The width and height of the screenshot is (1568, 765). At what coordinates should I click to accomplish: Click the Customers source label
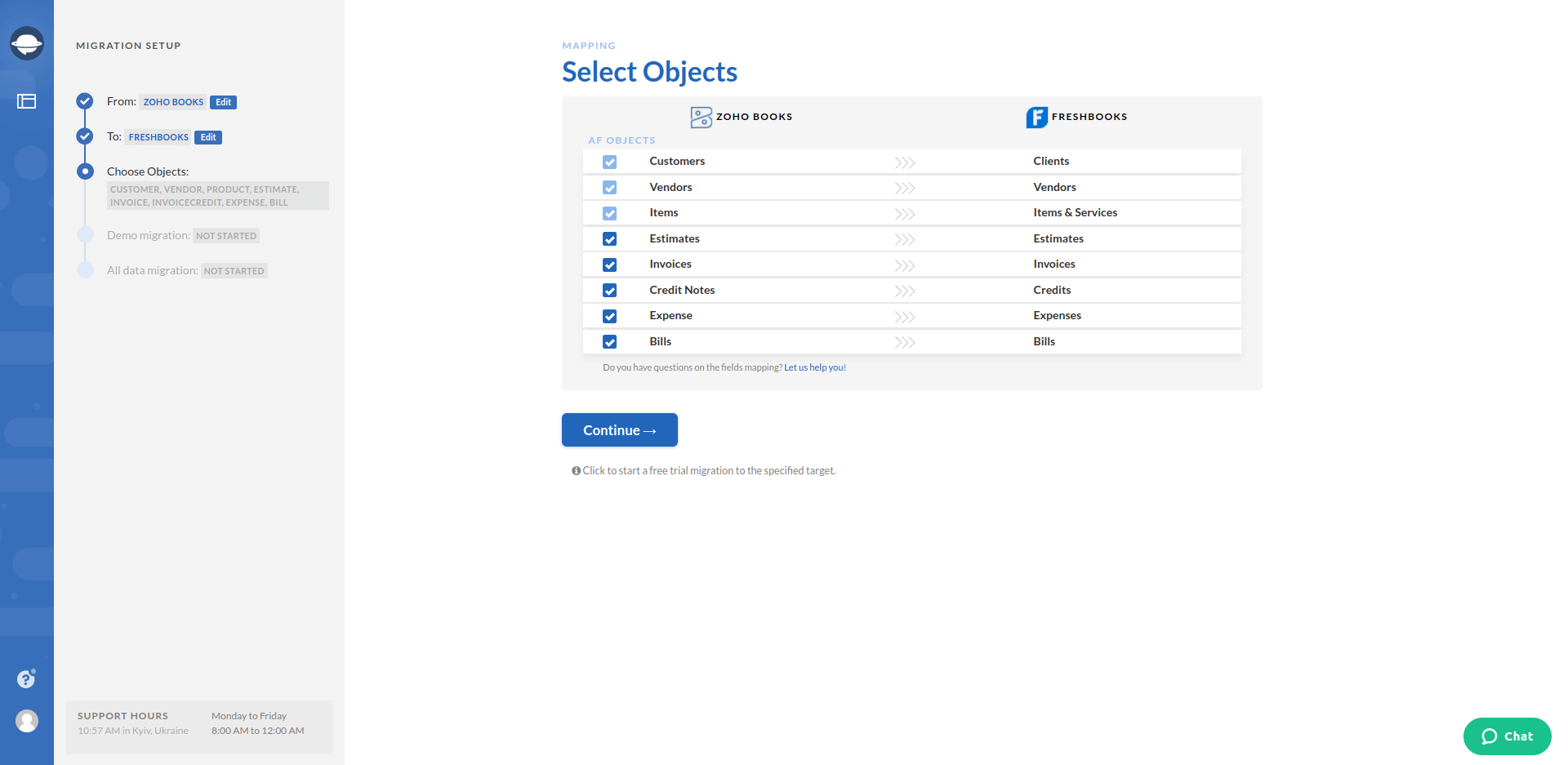[x=677, y=162]
